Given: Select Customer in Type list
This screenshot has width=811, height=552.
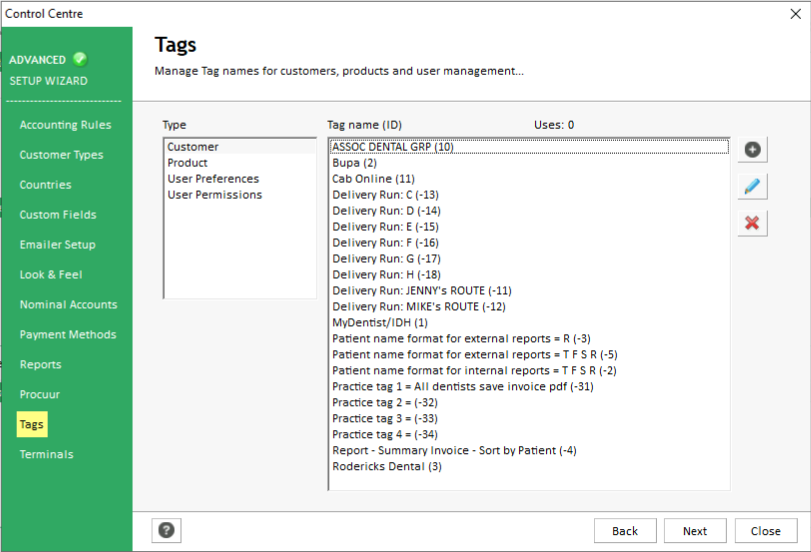Looking at the screenshot, I should pos(241,147).
